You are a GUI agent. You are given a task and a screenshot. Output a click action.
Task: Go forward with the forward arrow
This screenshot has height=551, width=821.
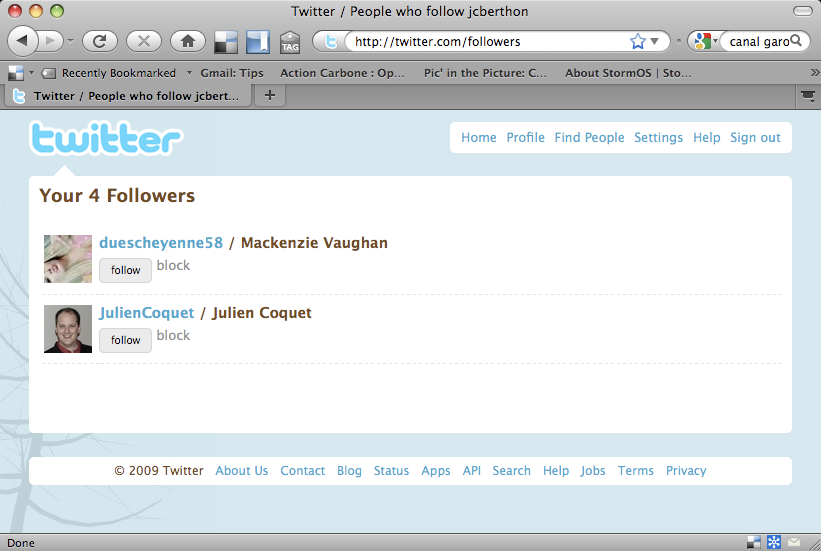[51, 40]
